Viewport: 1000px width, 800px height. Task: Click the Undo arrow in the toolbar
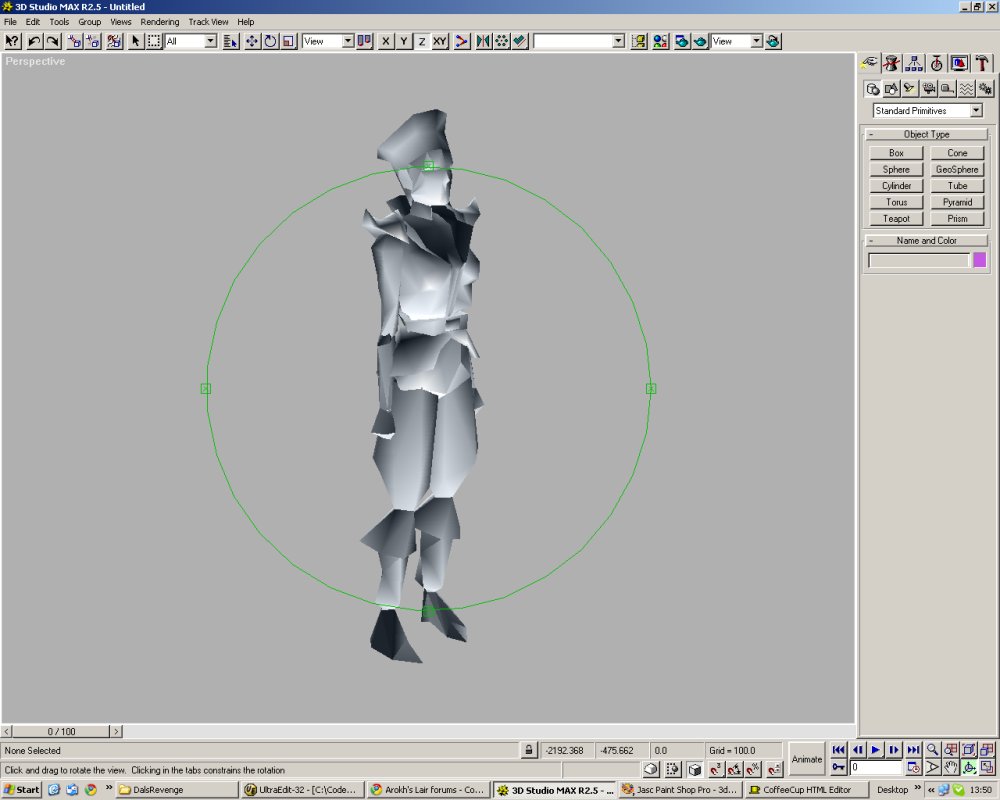(x=34, y=41)
